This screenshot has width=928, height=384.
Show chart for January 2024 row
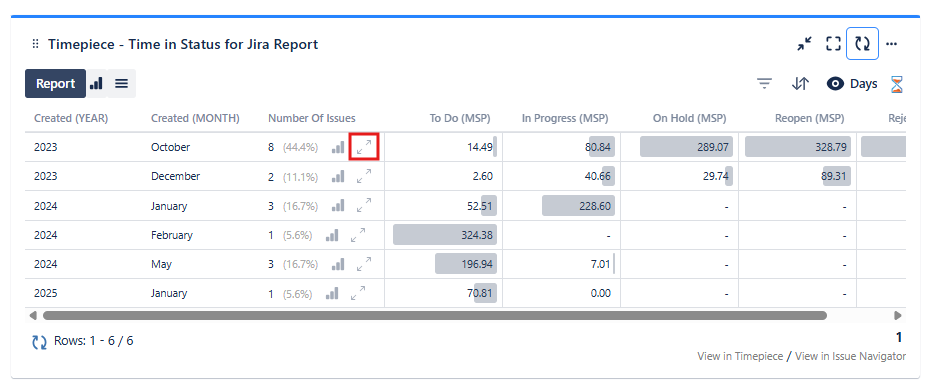click(x=338, y=205)
